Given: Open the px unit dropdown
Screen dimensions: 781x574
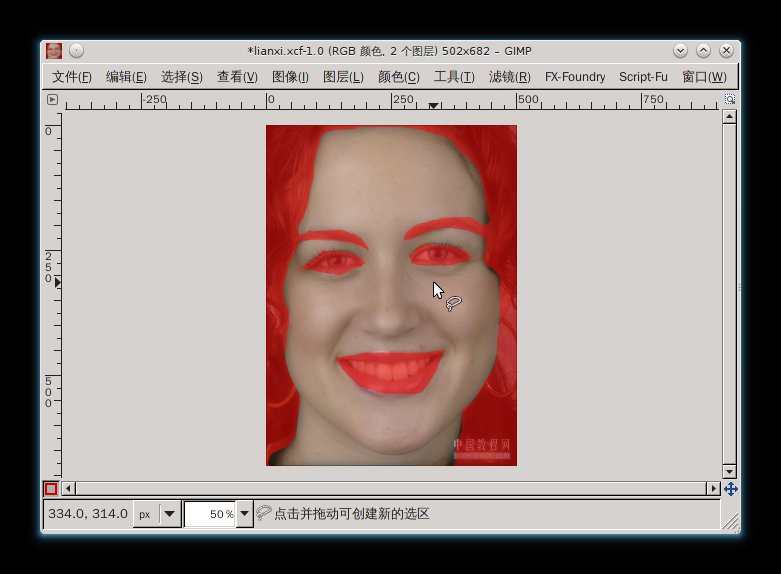Looking at the screenshot, I should point(157,514).
